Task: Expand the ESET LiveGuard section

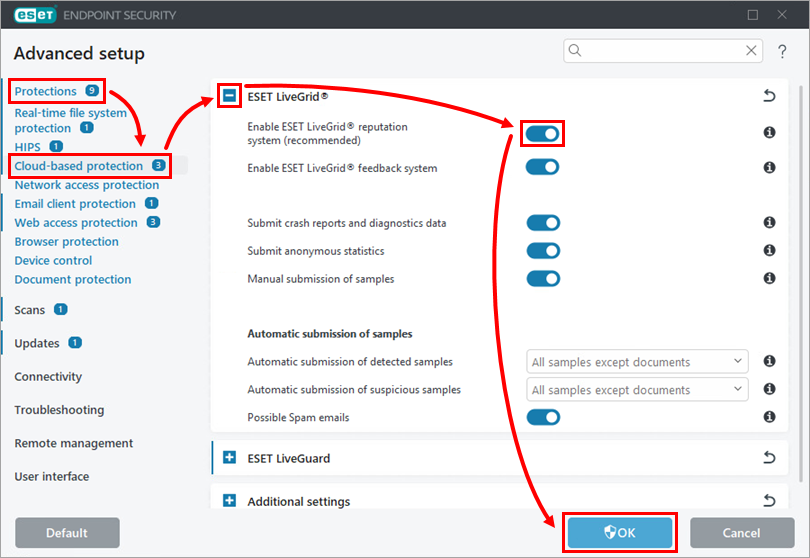Action: pos(229,457)
